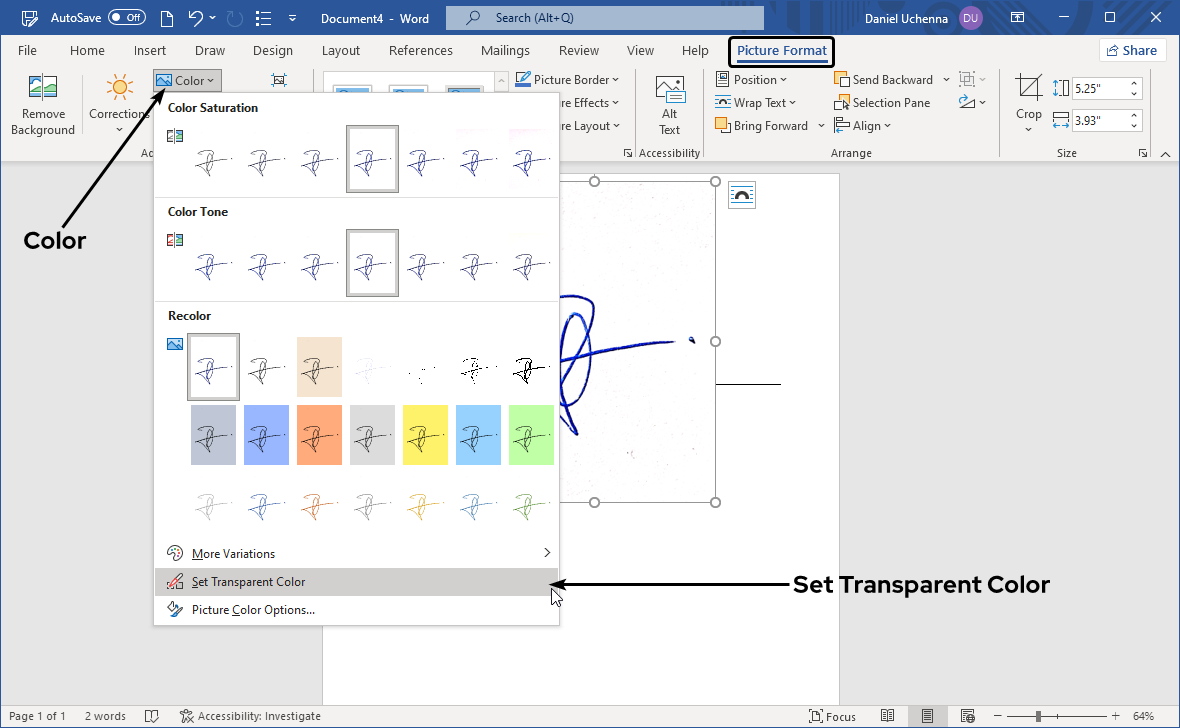Select the Crop tool
The width and height of the screenshot is (1180, 728).
[x=1028, y=100]
